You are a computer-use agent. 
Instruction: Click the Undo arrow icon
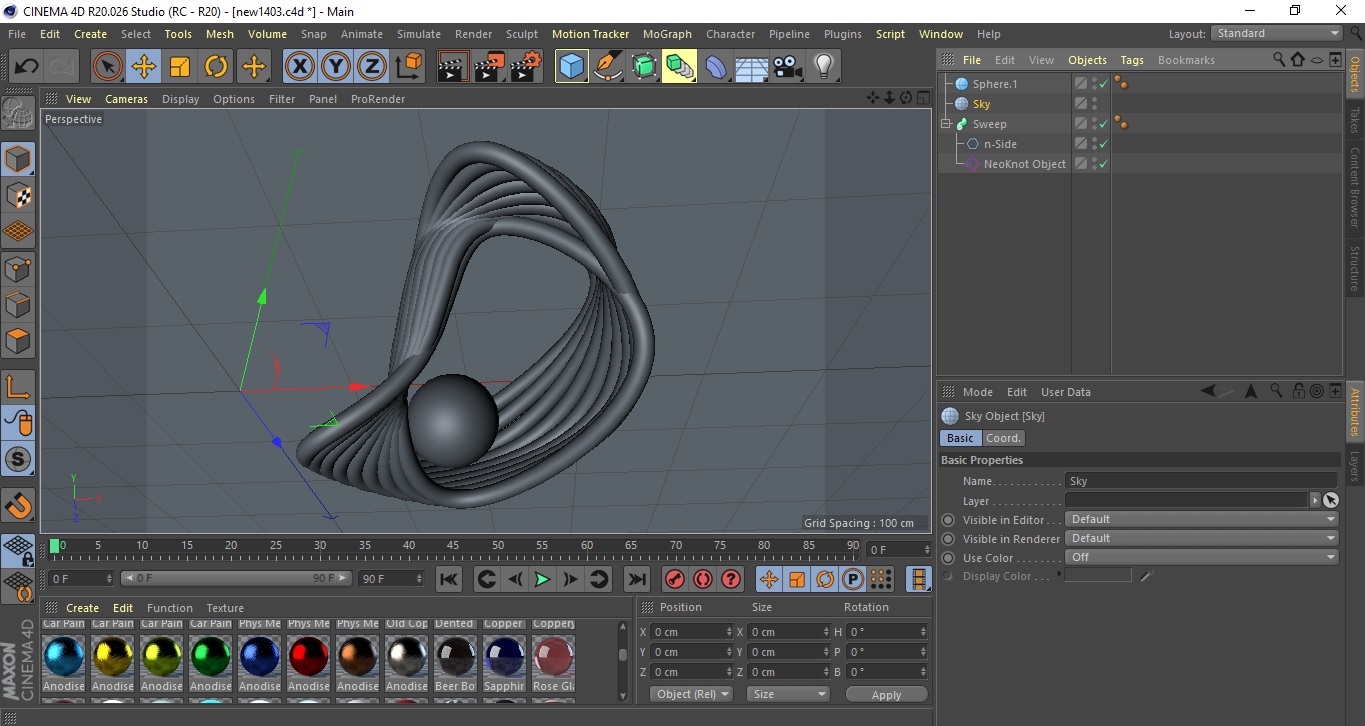tap(27, 67)
